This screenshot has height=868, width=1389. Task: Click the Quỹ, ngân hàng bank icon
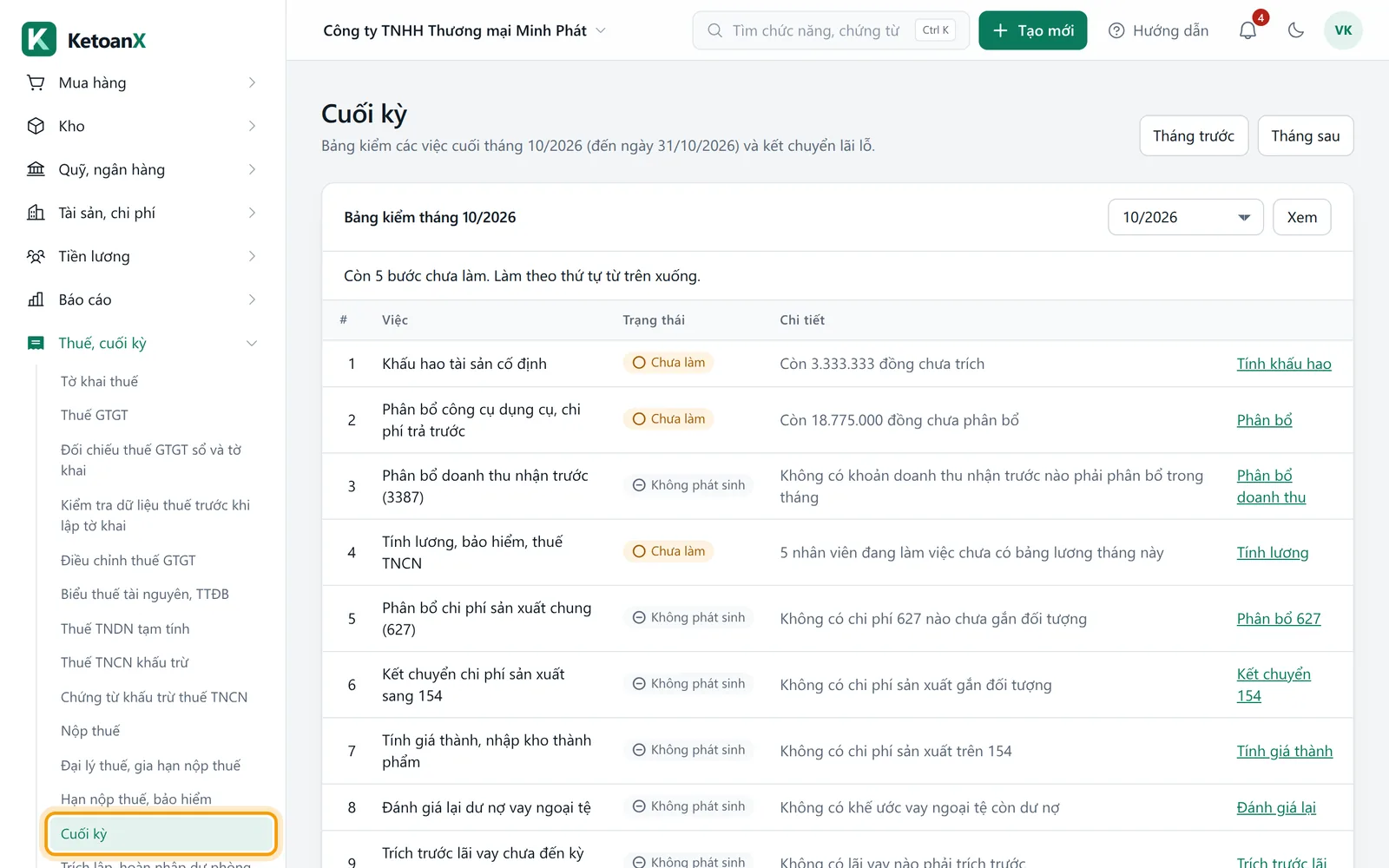pyautogui.click(x=36, y=169)
